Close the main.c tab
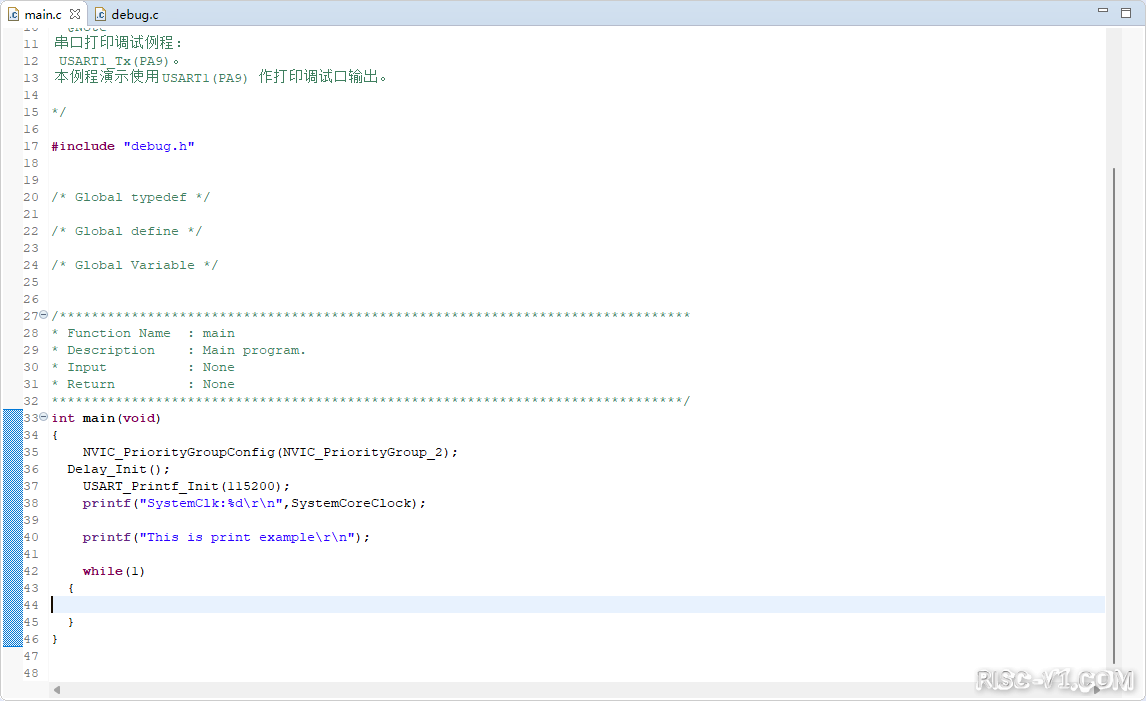The height and width of the screenshot is (701, 1146). point(75,14)
